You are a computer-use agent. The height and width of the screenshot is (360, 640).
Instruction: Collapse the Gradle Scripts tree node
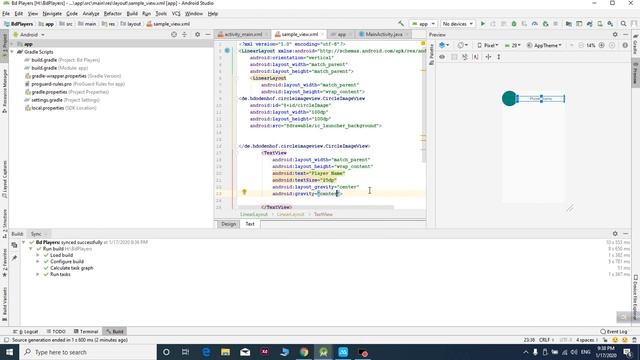tap(12, 52)
